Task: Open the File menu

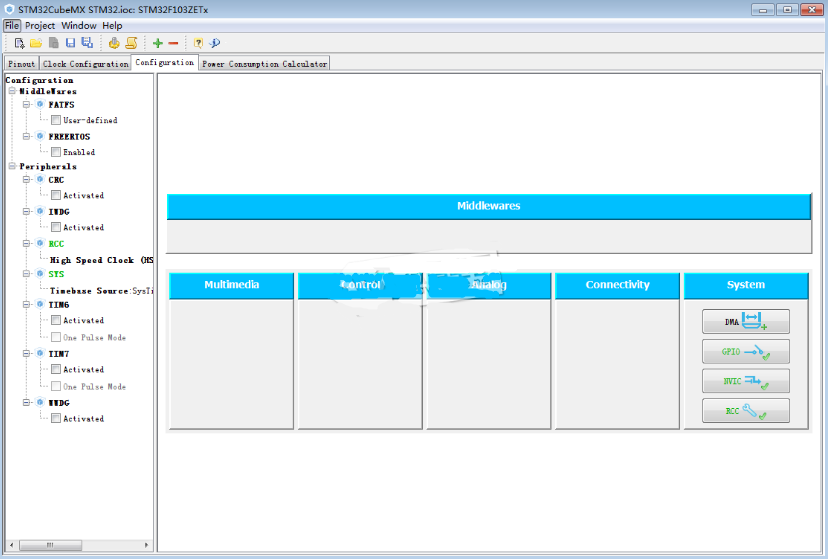Action: coord(12,25)
